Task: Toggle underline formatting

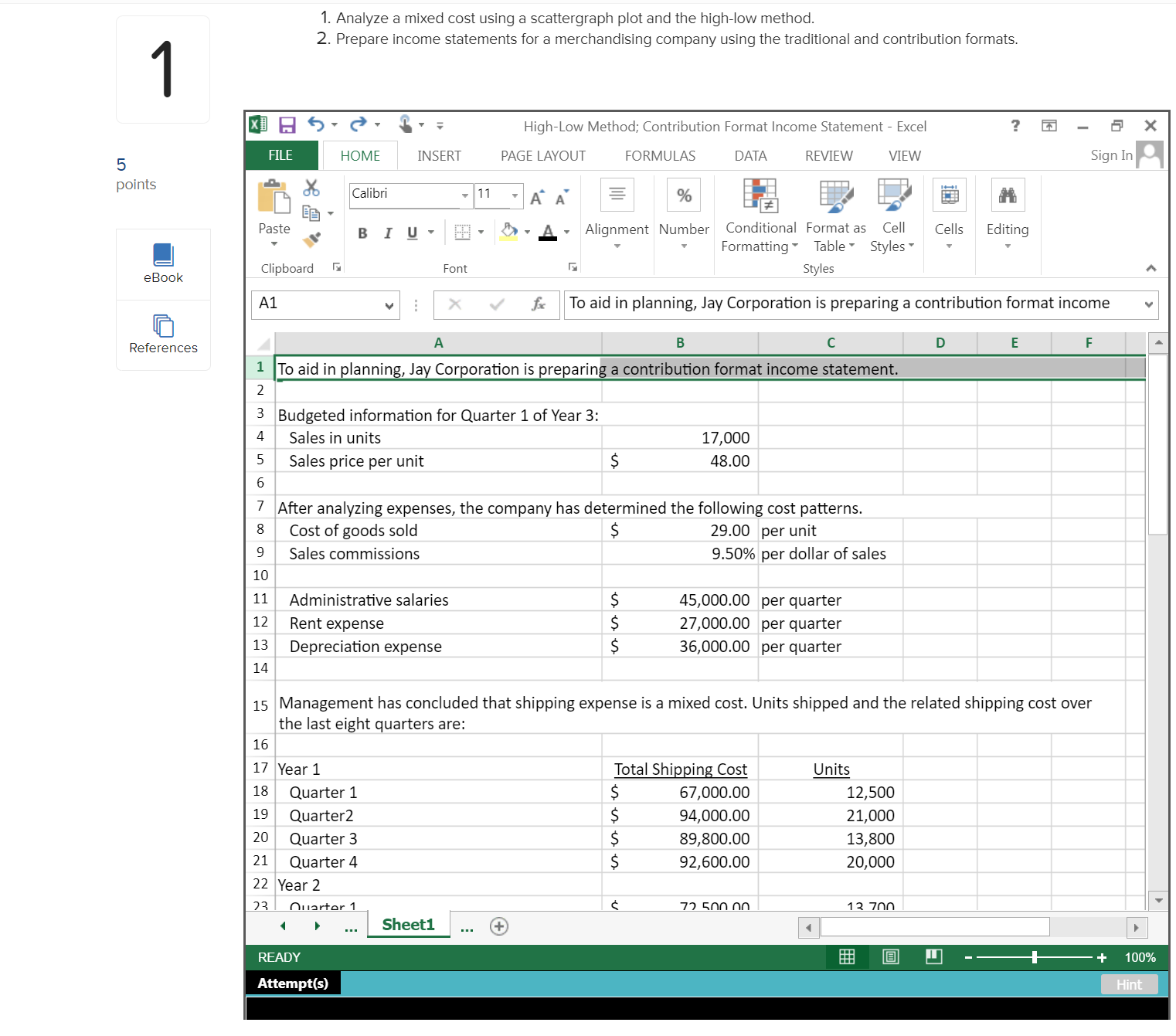Action: [x=412, y=233]
